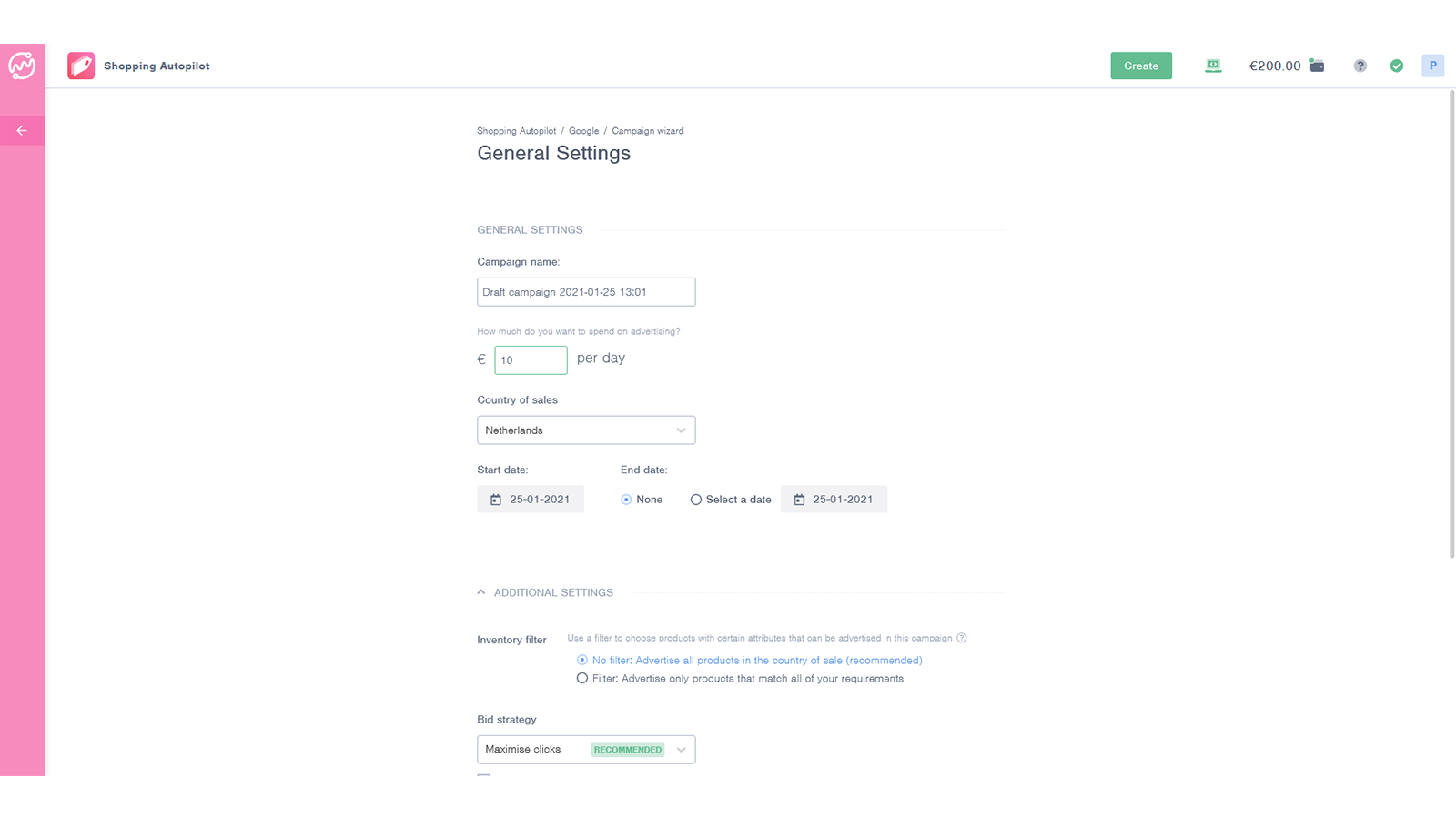This screenshot has width=1456, height=819.
Task: Click the page vertical scrollbar
Action: point(1451,324)
